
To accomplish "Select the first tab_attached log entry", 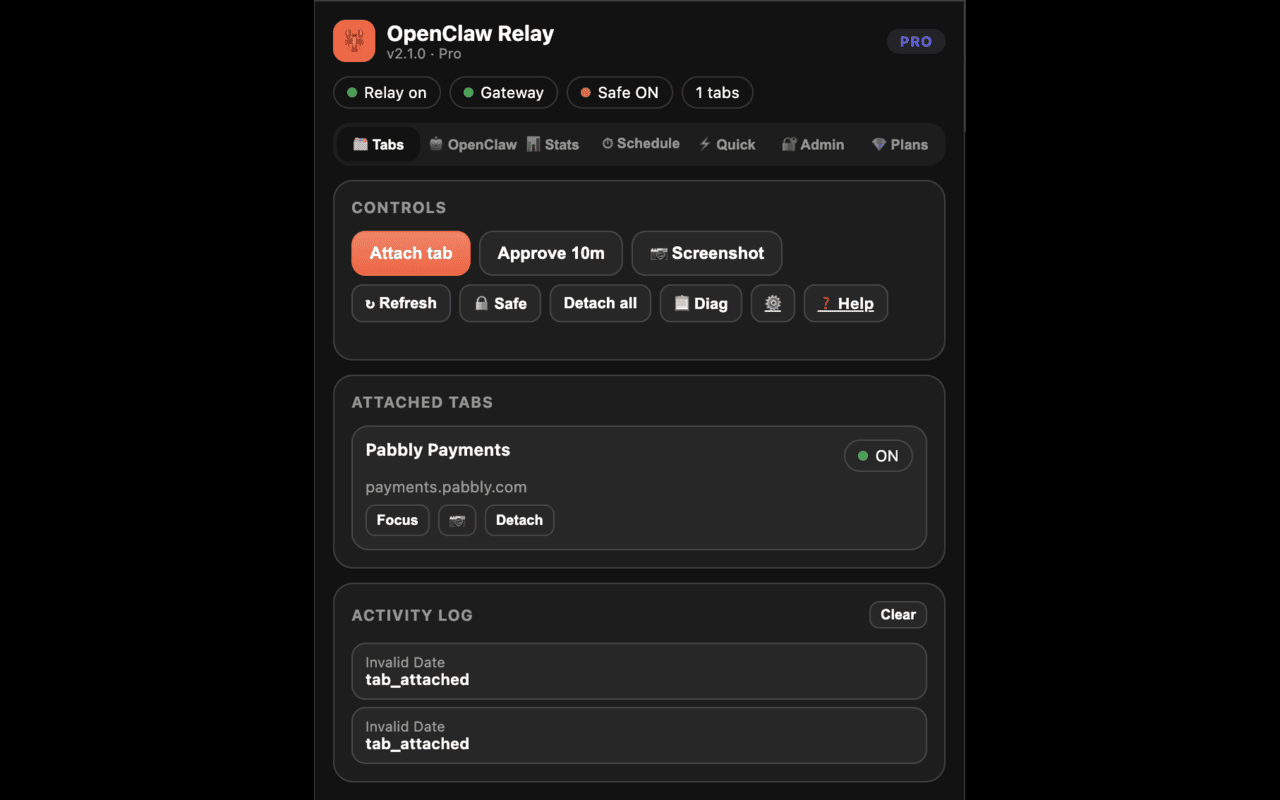I will [x=639, y=671].
